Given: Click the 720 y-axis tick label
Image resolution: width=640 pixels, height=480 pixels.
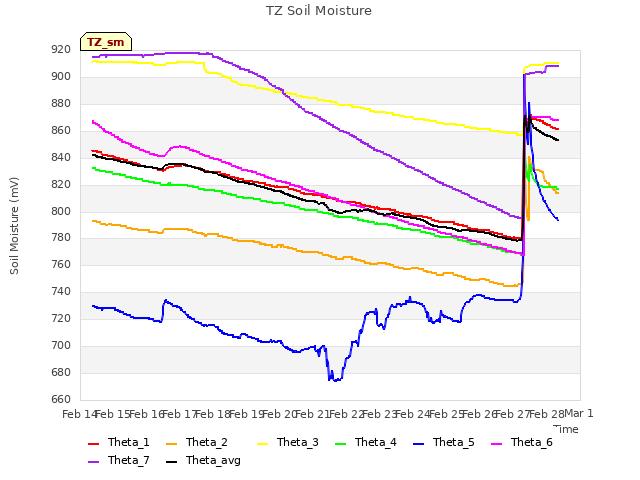Looking at the screenshot, I should [x=61, y=318].
